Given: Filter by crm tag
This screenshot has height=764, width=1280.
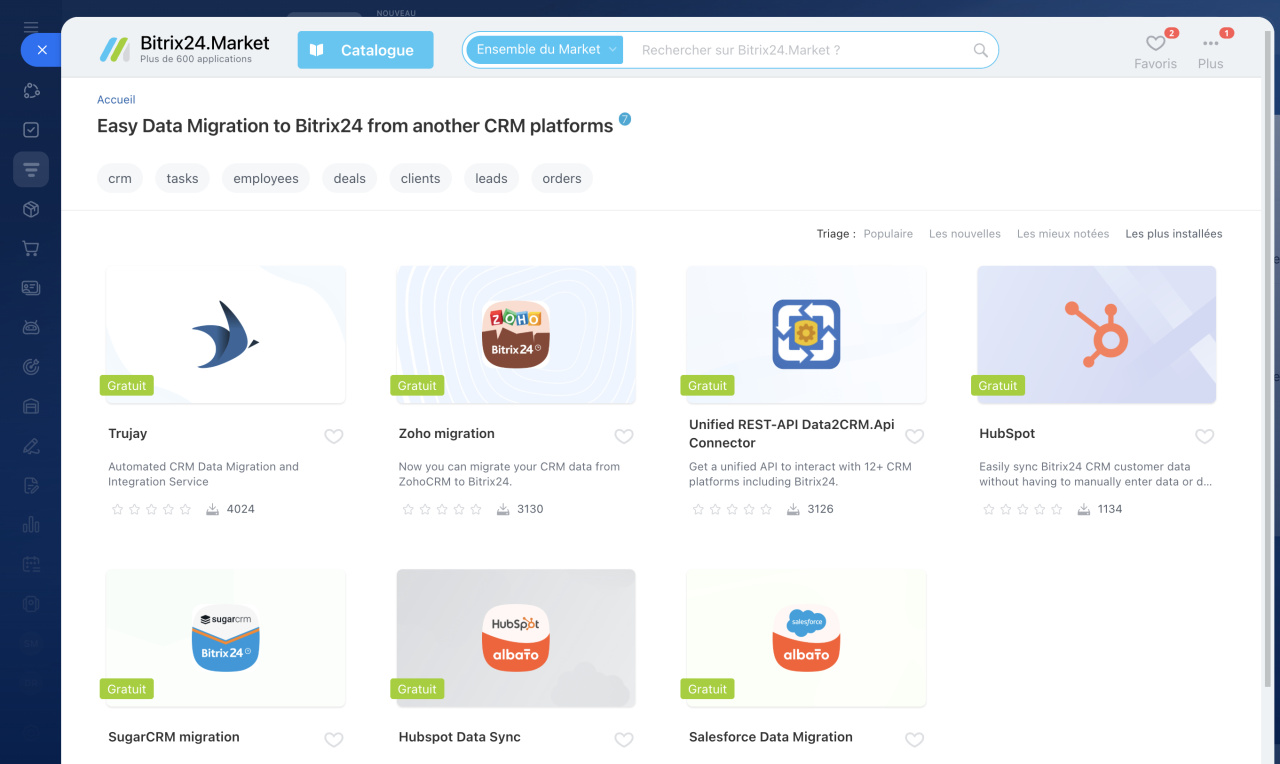Looking at the screenshot, I should [x=120, y=178].
